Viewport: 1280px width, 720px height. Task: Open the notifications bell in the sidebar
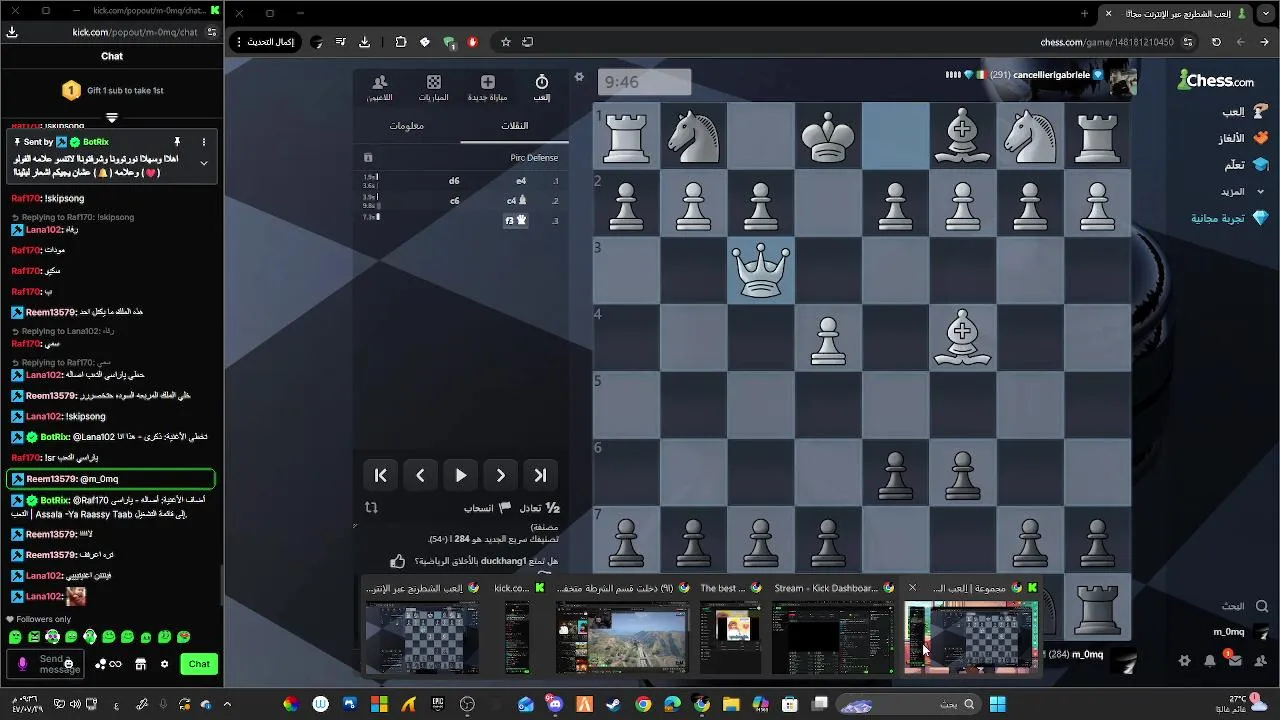(1209, 661)
